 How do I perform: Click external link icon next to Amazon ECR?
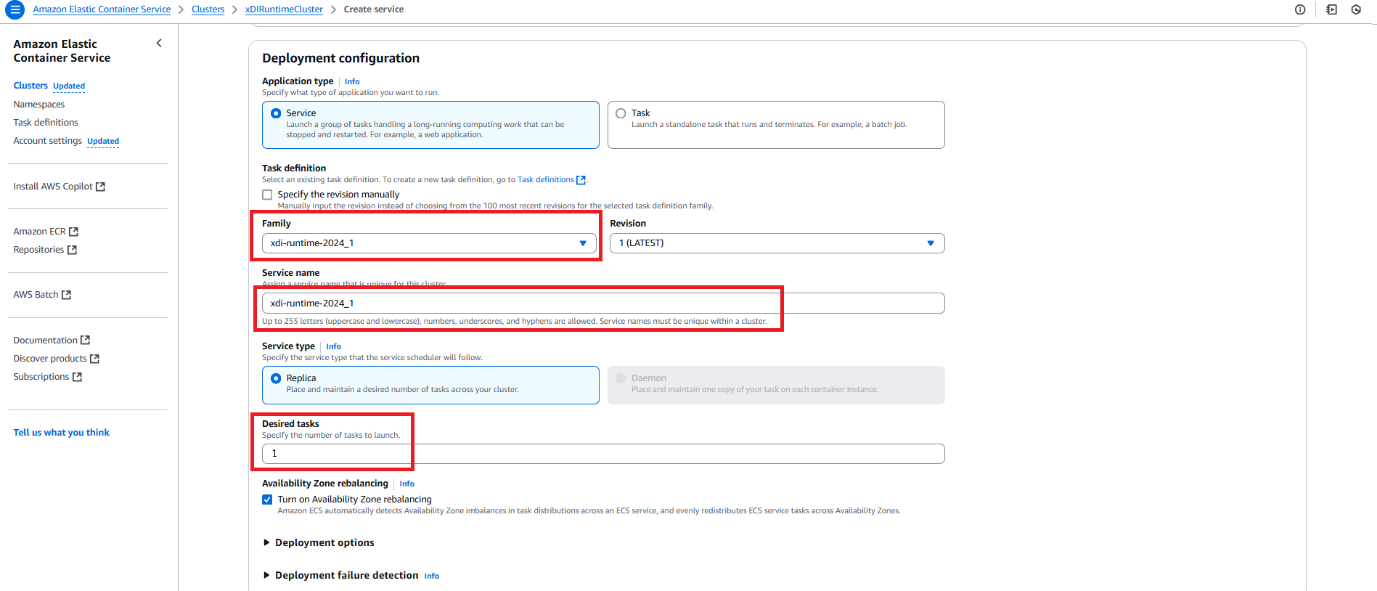point(73,232)
